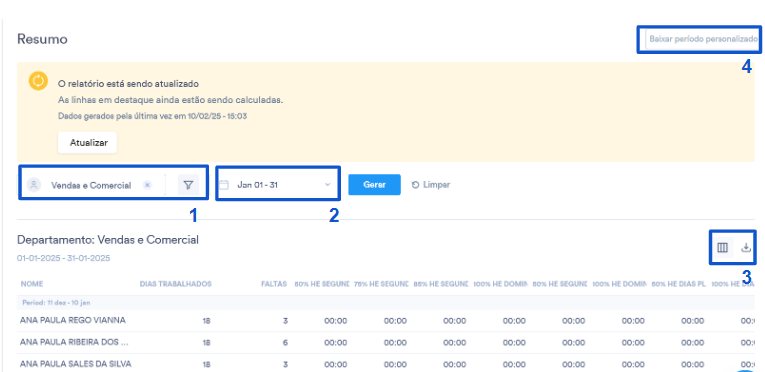Click the person icon in department filter

pos(34,185)
